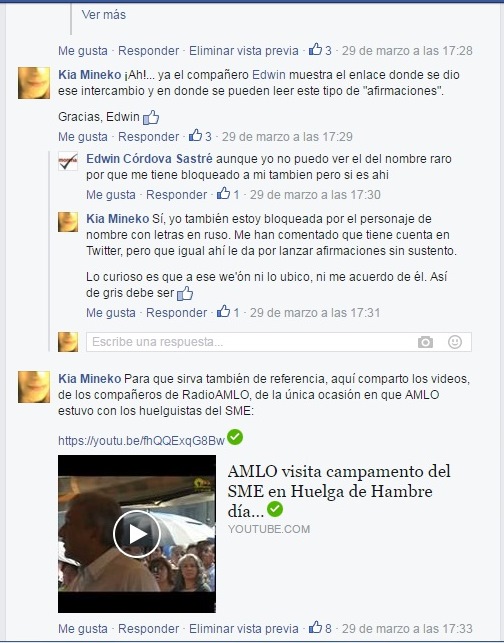The image size is (504, 643).
Task: Click thumbs-up count of 8 likes
Action: 320,628
